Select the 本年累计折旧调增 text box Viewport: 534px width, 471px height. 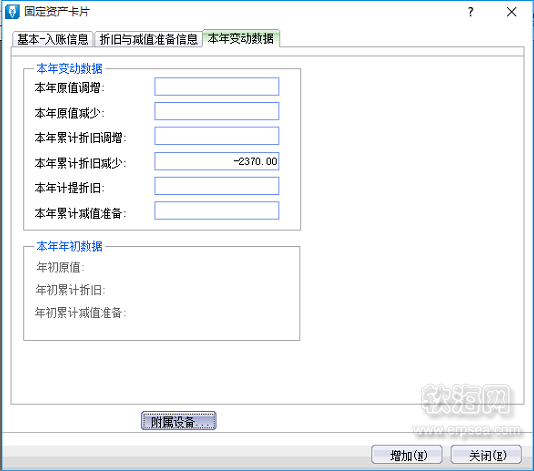(x=217, y=136)
